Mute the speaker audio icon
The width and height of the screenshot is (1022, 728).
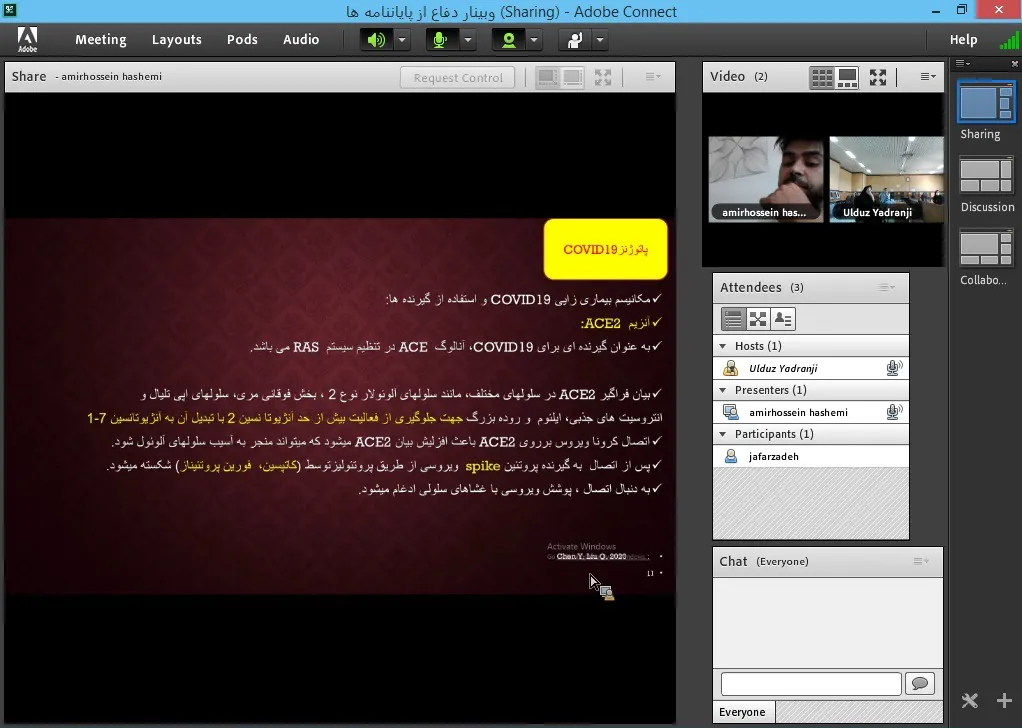[376, 40]
